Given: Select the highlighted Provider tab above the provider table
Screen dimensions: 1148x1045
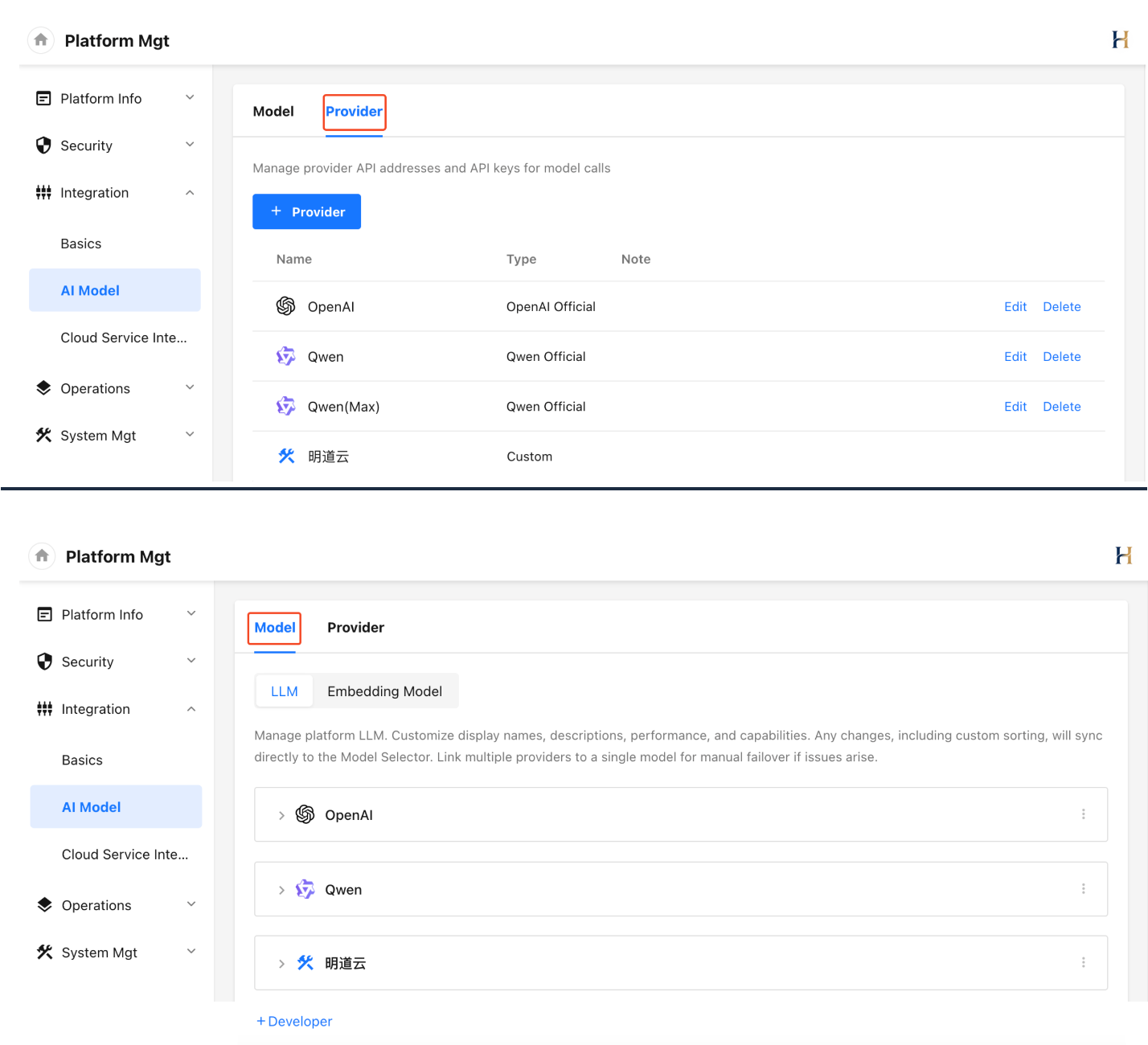Looking at the screenshot, I should pyautogui.click(x=354, y=111).
